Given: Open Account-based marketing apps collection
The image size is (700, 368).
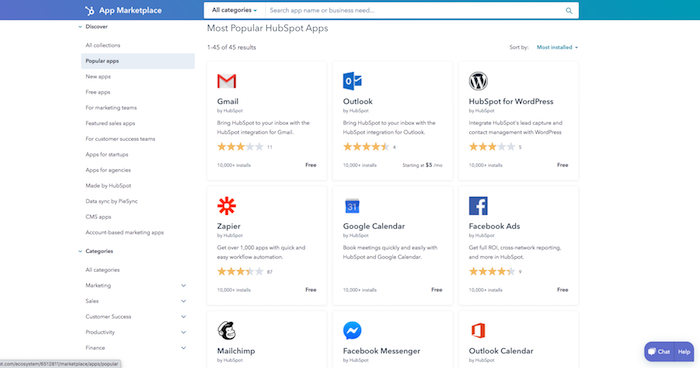Looking at the screenshot, I should [x=125, y=233].
